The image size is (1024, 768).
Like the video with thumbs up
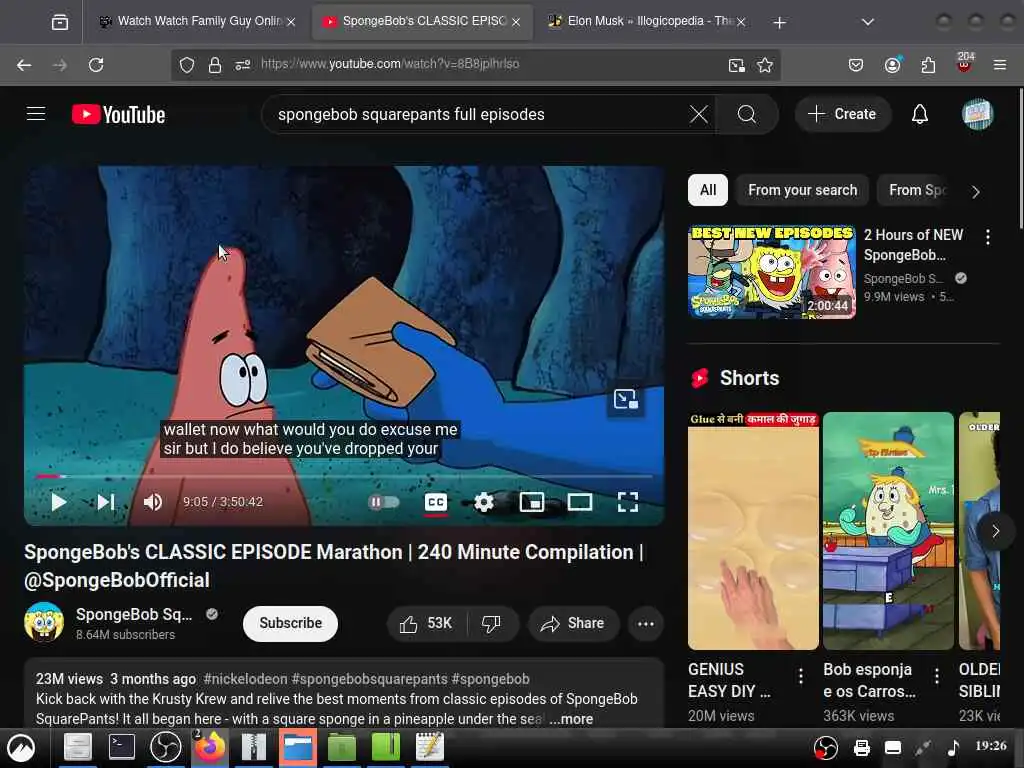coord(426,624)
